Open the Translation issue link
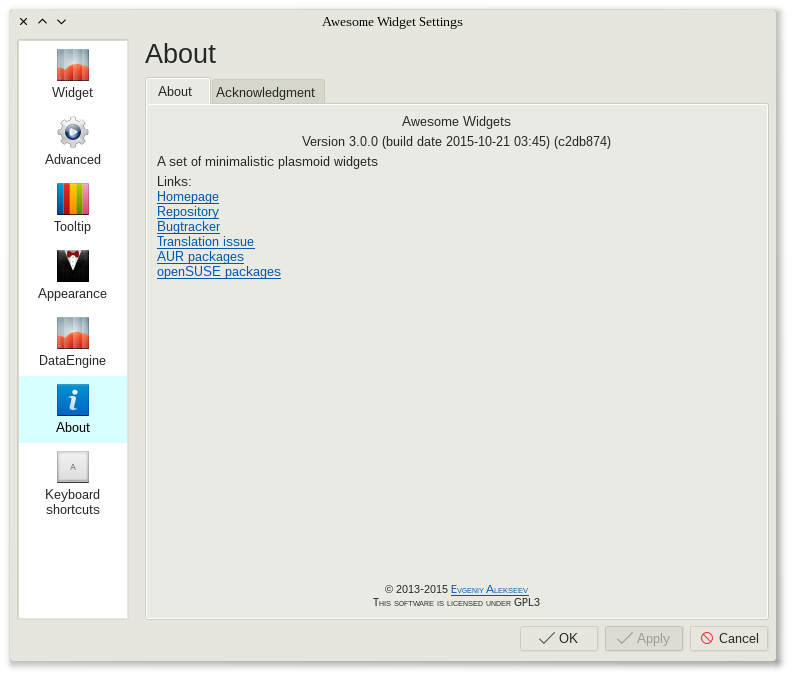Screen dimensions: 792x677 tap(205, 242)
